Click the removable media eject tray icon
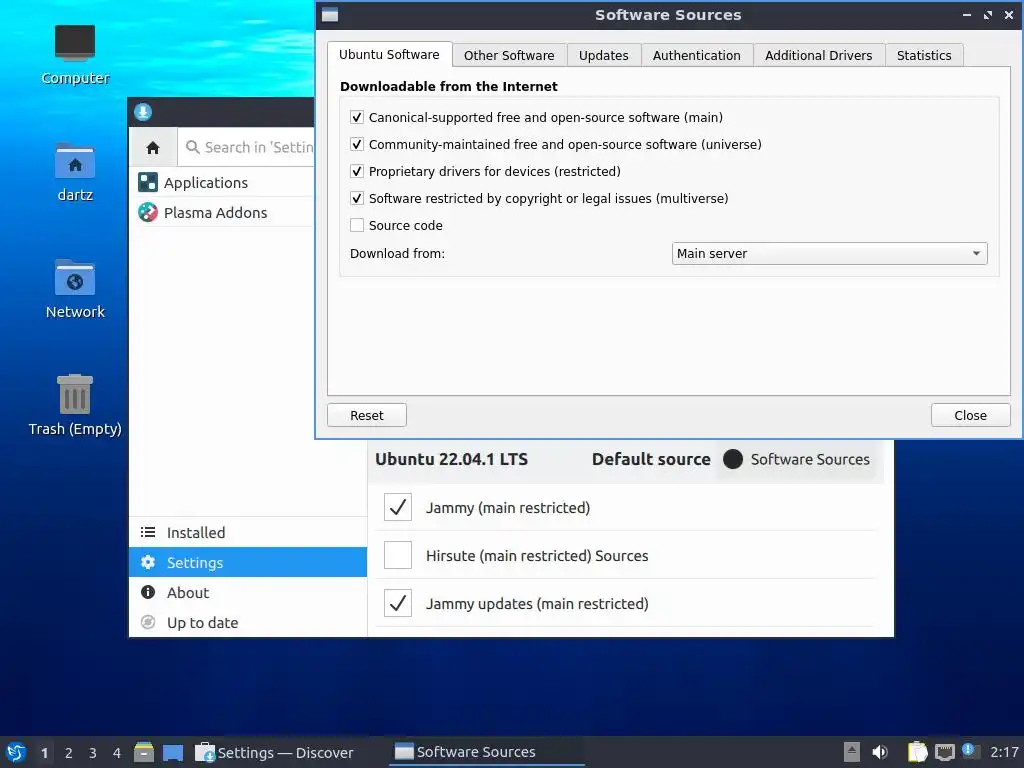This screenshot has width=1024, height=768. tap(852, 752)
